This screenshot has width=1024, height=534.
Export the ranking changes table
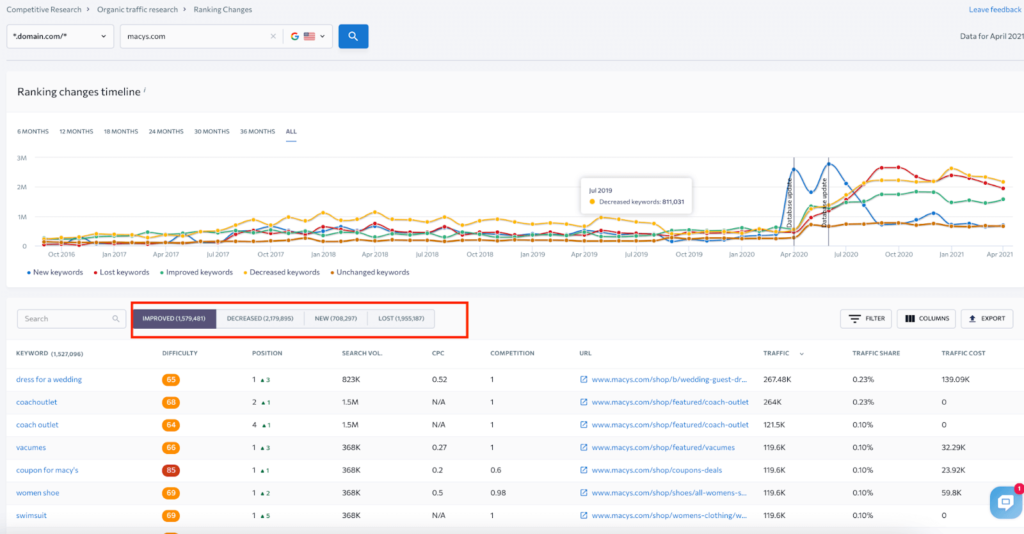pos(987,319)
